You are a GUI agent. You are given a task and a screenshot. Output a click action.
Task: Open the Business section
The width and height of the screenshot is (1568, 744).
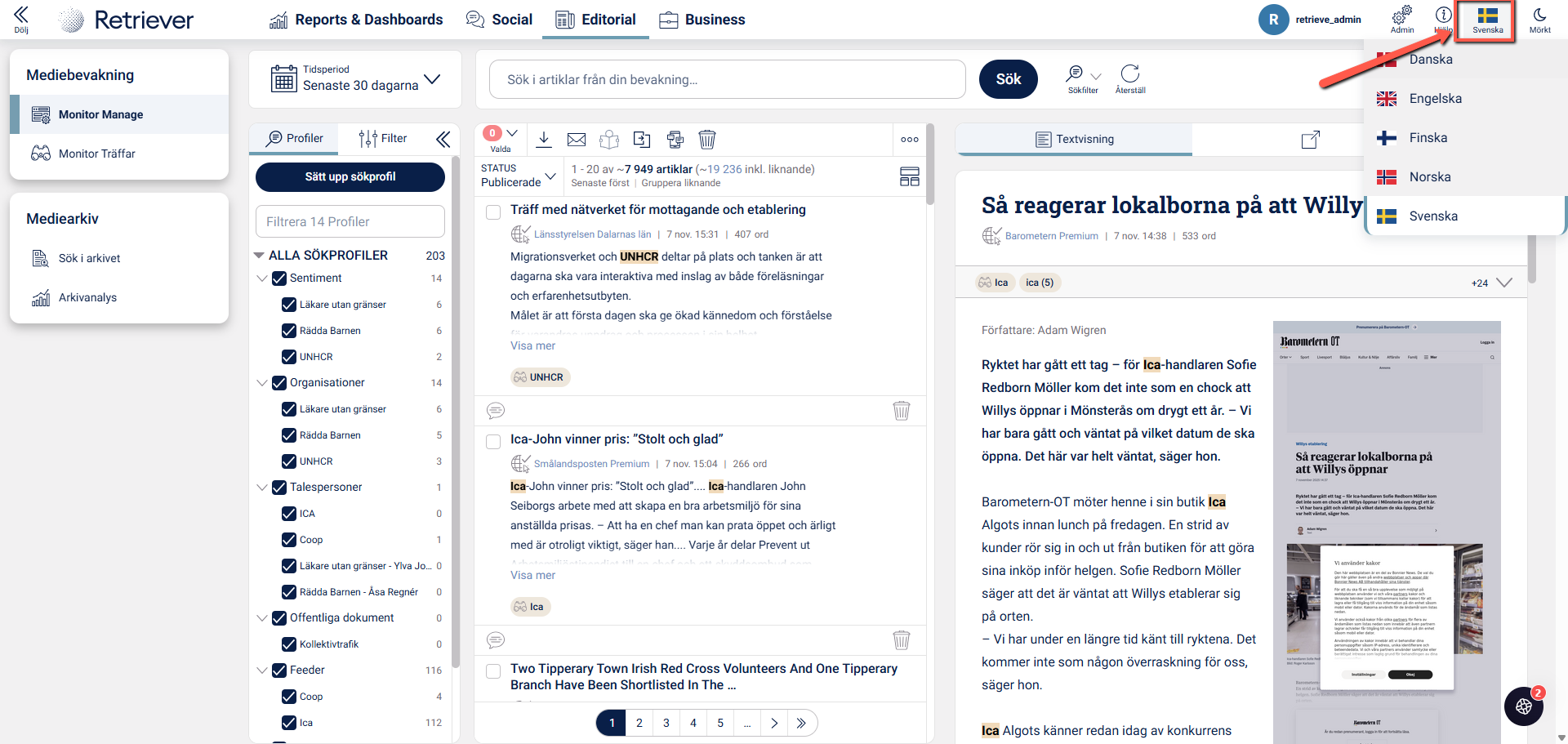click(702, 20)
